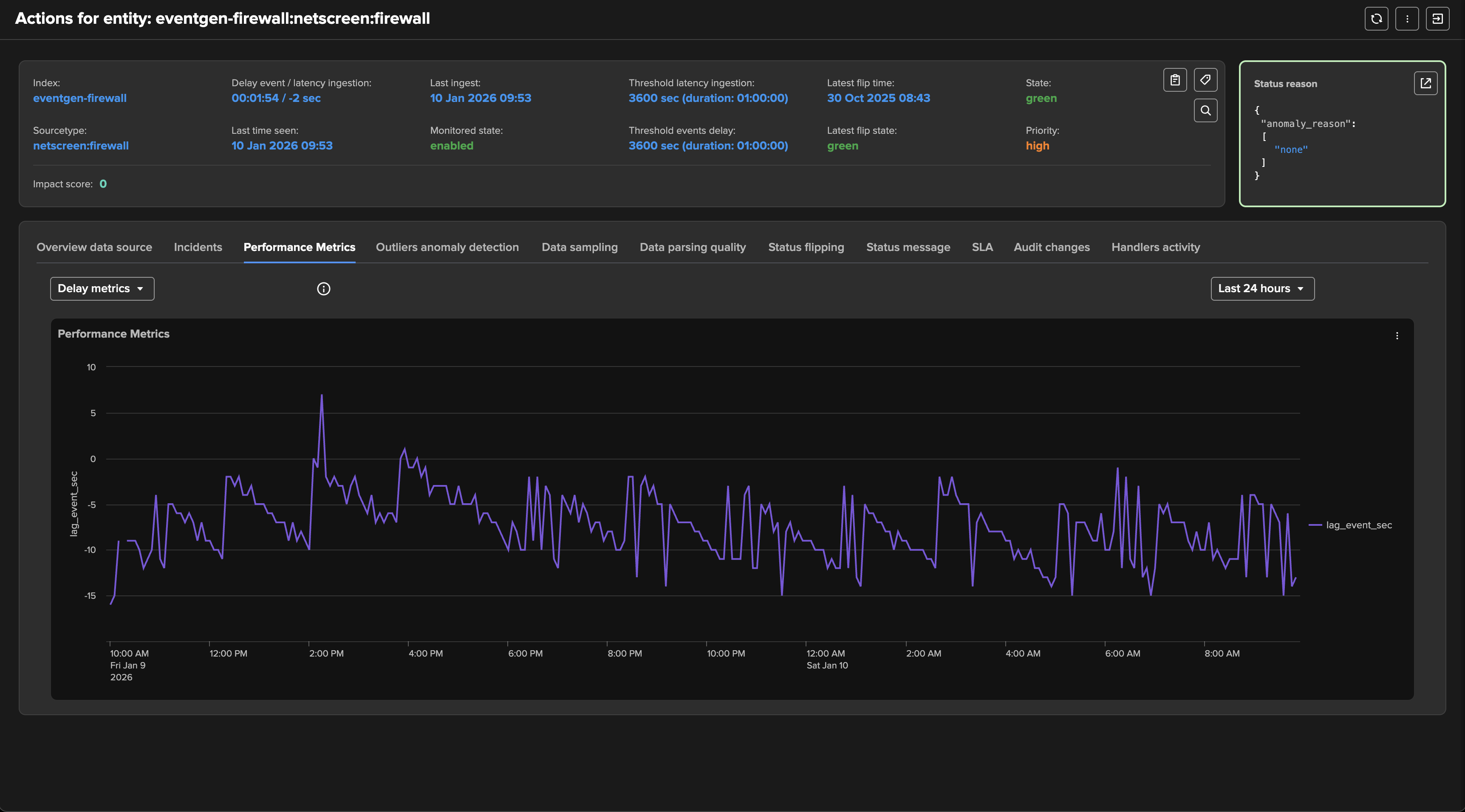Expand the Delay metrics dropdown
The width and height of the screenshot is (1465, 812).
102,289
